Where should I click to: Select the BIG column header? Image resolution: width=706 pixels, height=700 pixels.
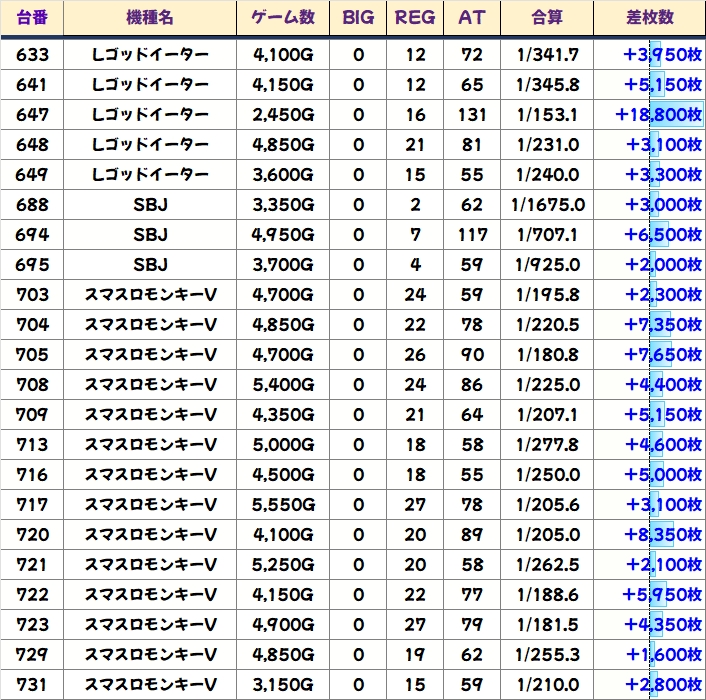click(358, 18)
